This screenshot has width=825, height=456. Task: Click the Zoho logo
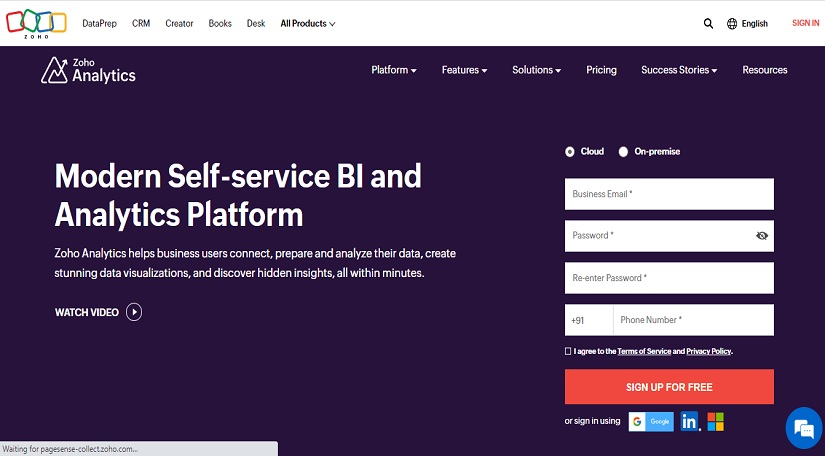(36, 24)
